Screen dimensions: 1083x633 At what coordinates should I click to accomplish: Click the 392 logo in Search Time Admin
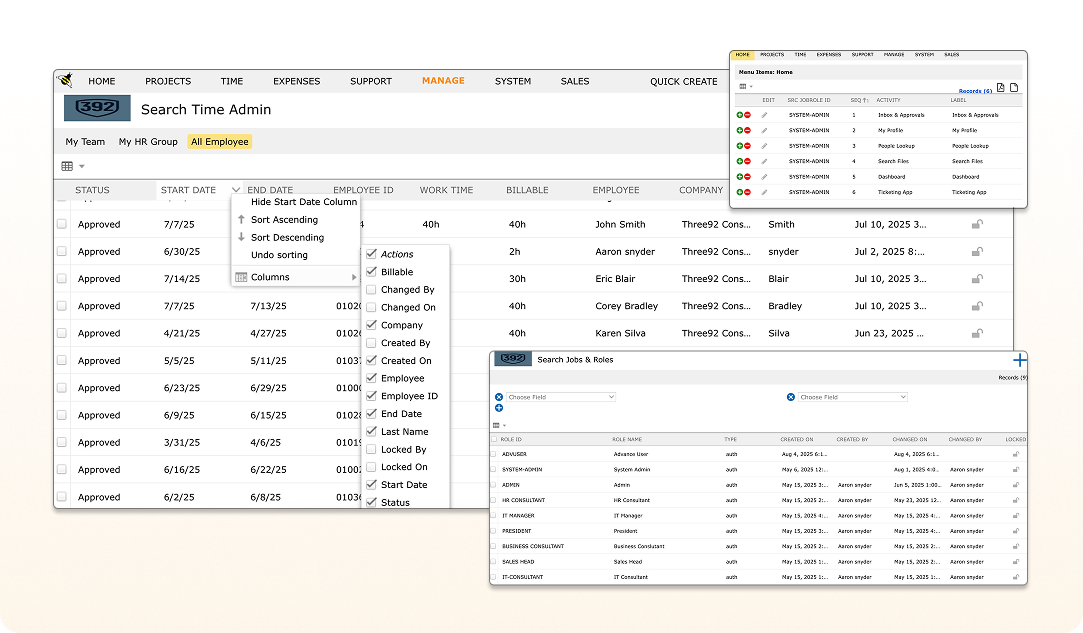(x=97, y=108)
